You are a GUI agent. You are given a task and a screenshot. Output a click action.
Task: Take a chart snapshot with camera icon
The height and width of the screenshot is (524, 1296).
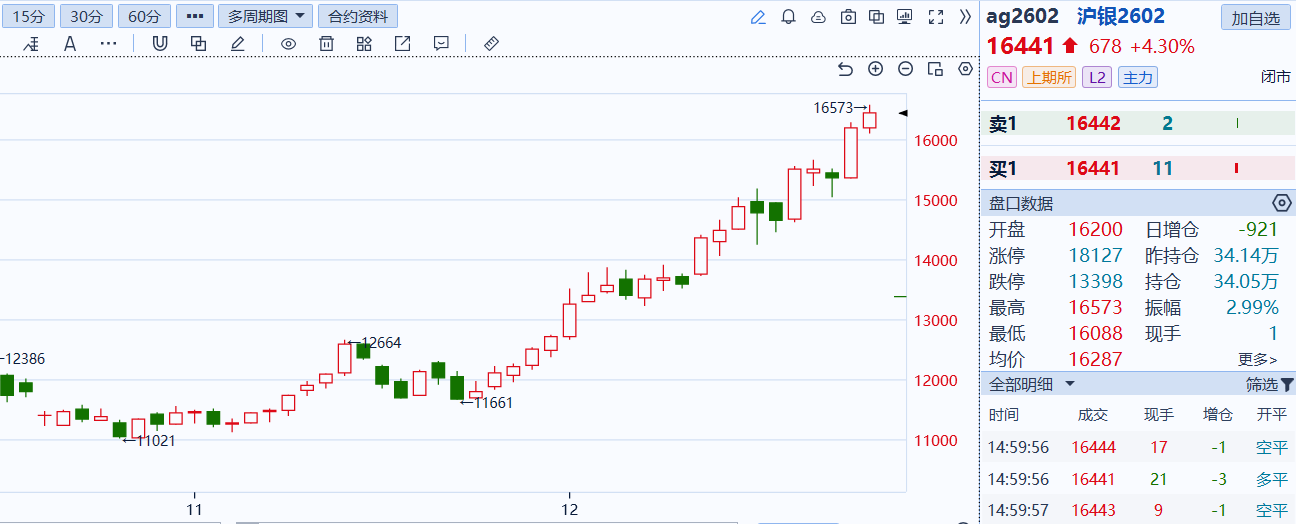point(848,17)
